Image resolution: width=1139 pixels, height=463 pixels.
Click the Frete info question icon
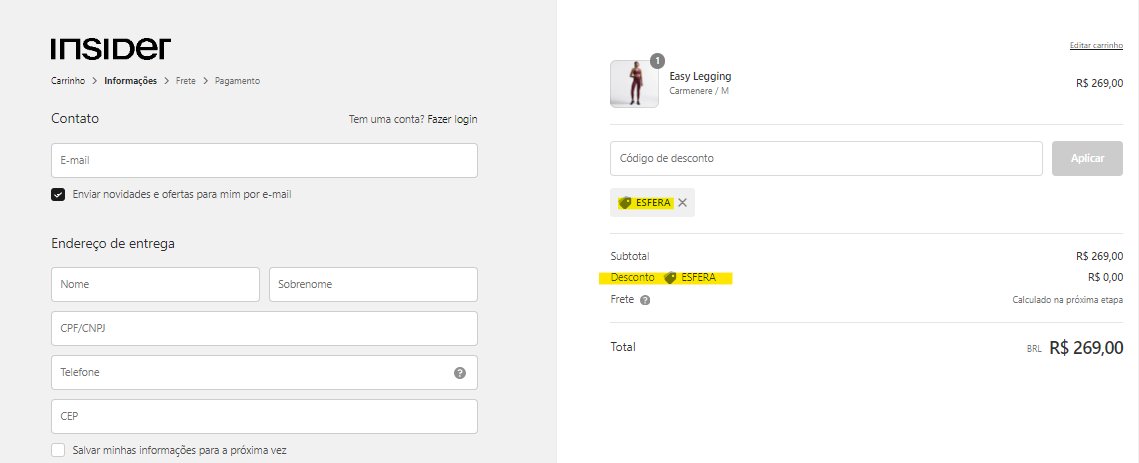pos(645,300)
